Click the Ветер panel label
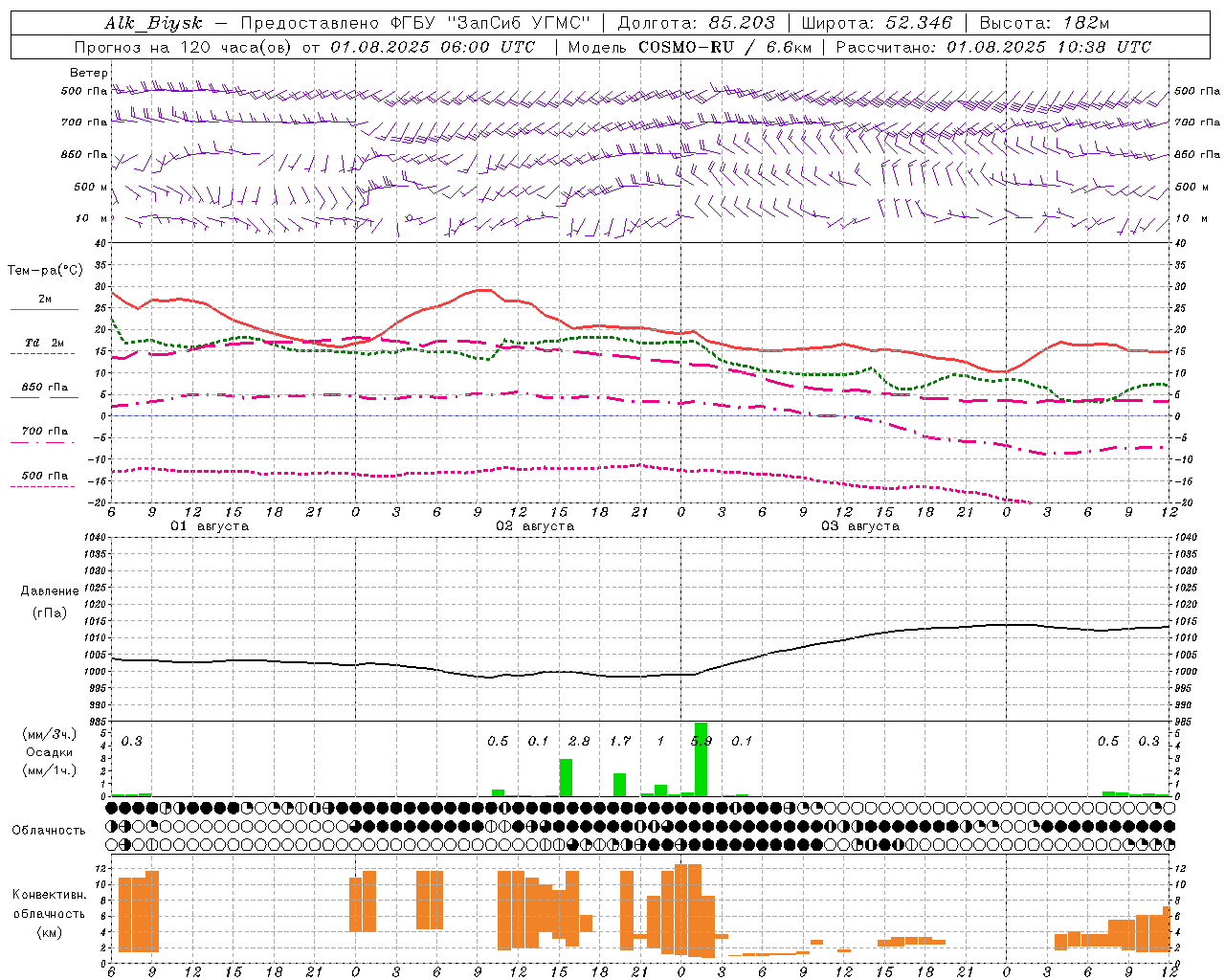 (89, 73)
